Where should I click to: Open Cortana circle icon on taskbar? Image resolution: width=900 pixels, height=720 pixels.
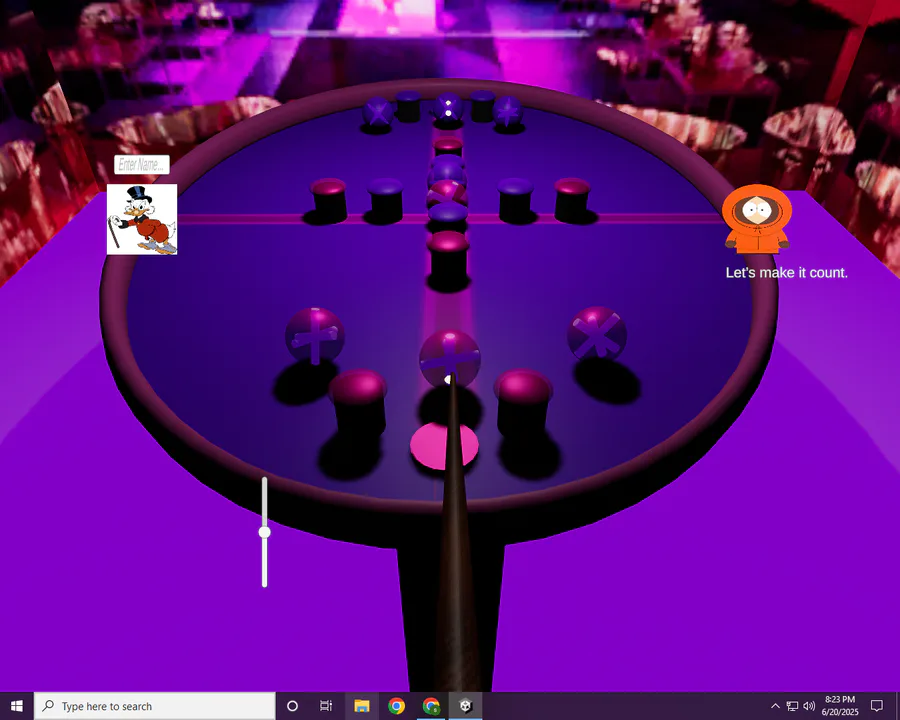[x=292, y=706]
